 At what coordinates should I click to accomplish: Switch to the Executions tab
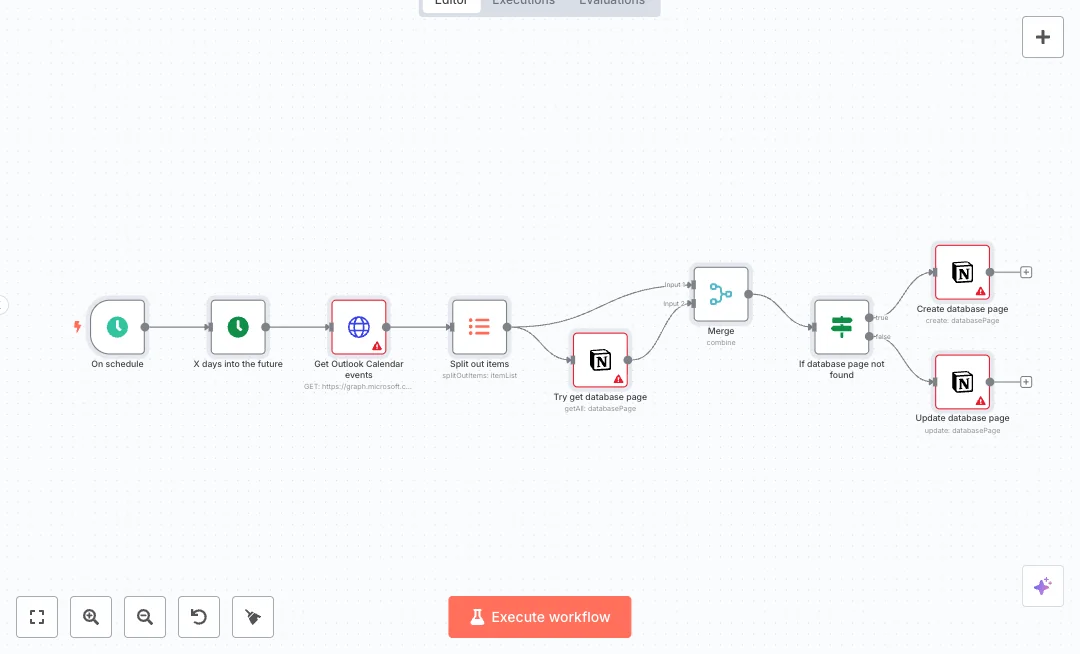[523, 3]
